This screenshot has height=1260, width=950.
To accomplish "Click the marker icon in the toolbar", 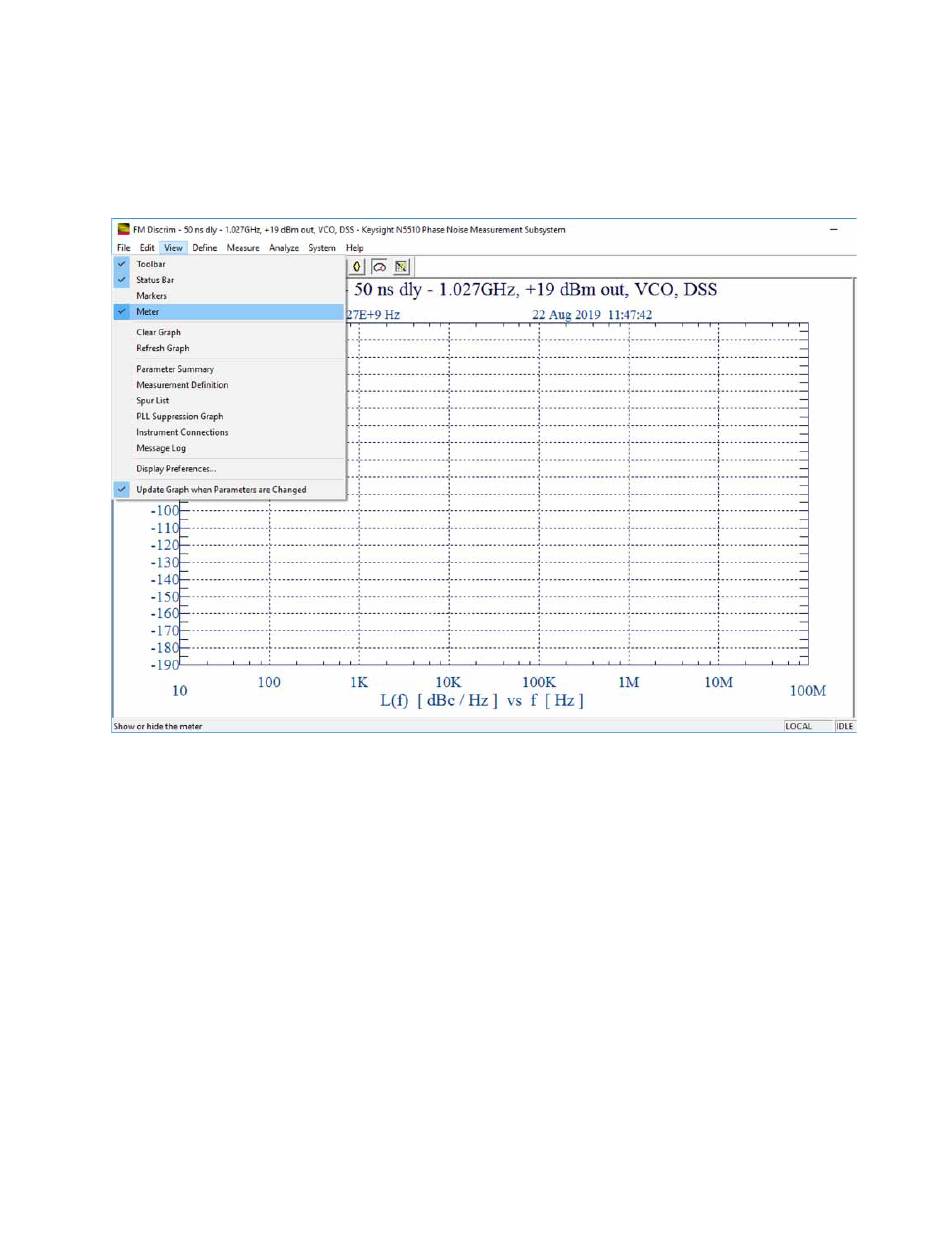I will (x=358, y=267).
